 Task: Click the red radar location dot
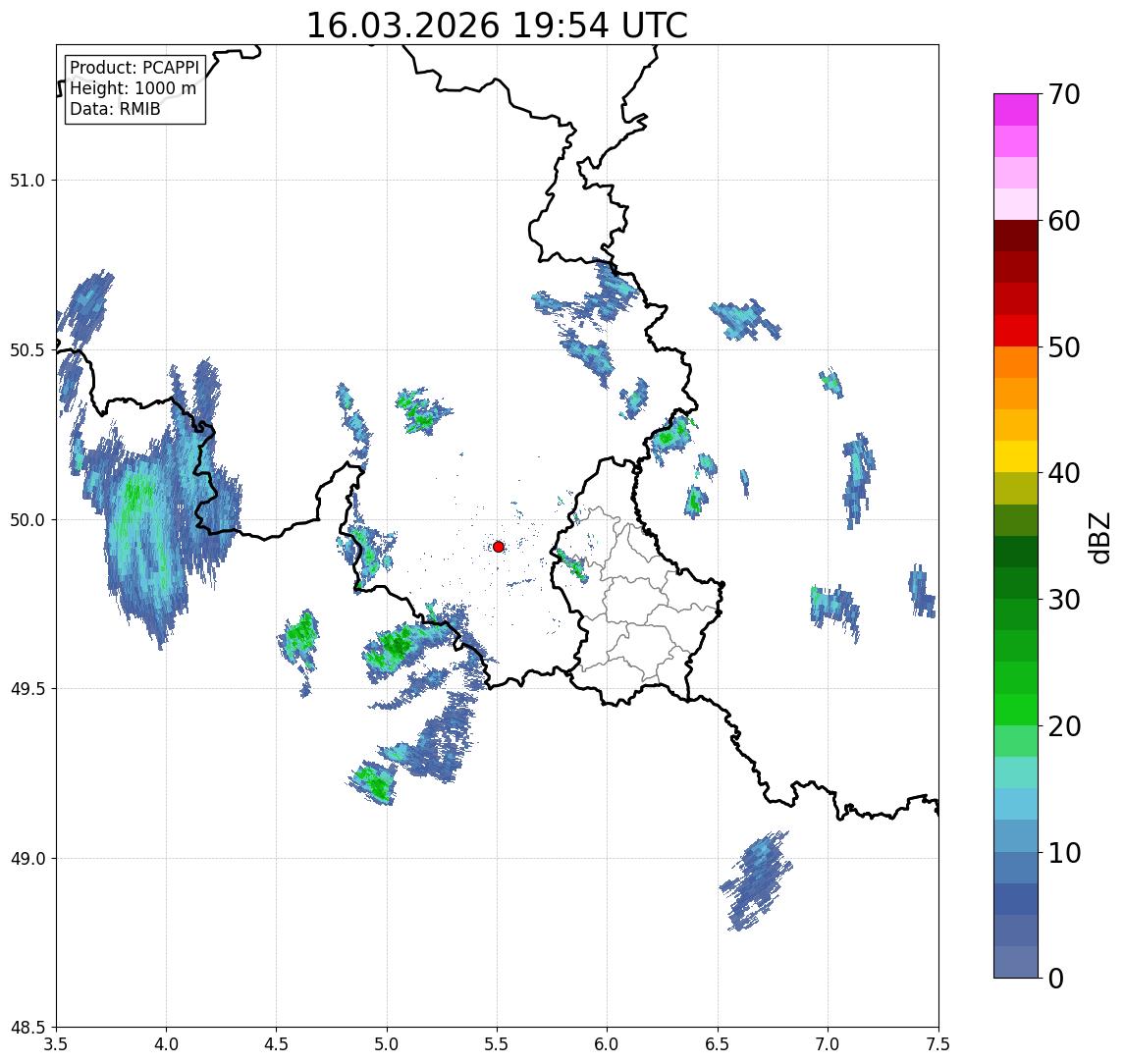499,547
